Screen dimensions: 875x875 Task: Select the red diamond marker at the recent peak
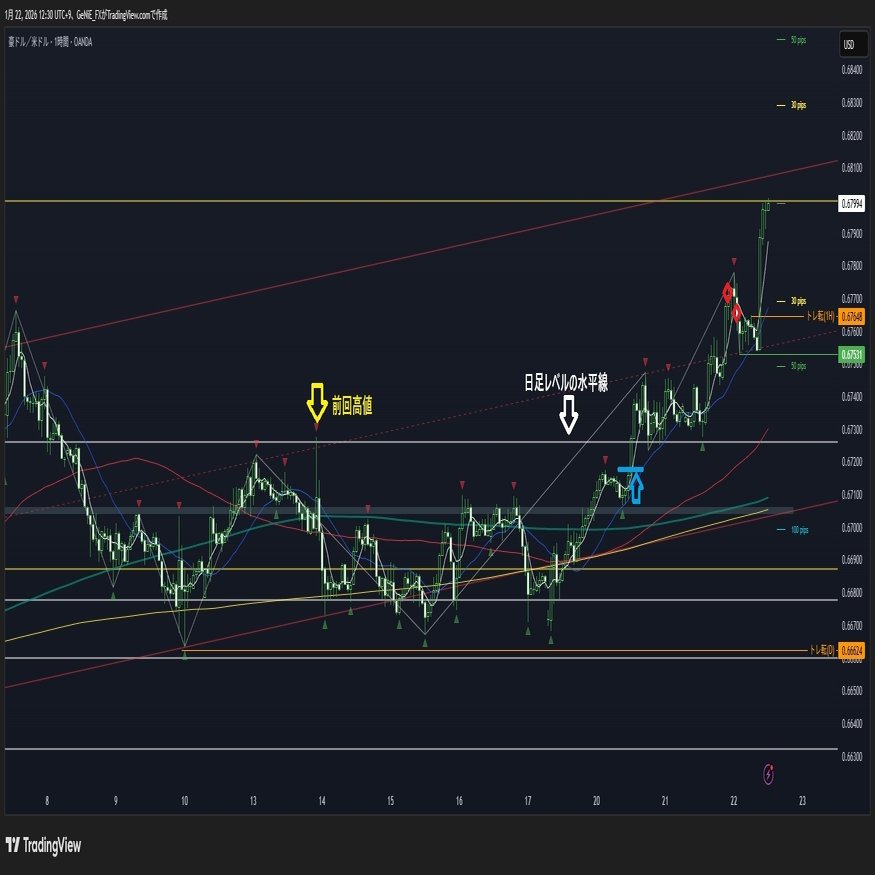point(727,291)
